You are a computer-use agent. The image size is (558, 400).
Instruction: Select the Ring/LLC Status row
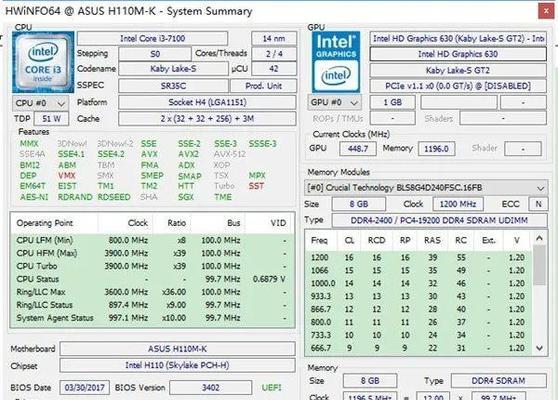153,305
